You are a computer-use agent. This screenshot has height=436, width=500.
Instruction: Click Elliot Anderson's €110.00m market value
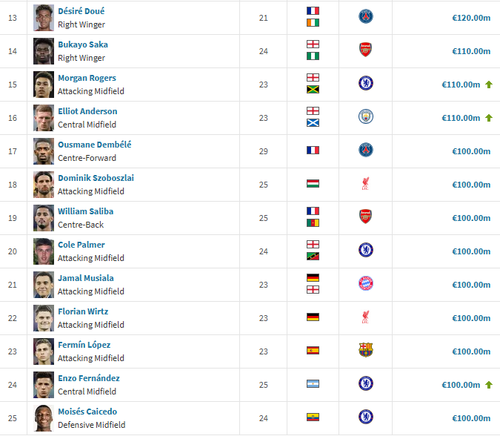tap(461, 118)
